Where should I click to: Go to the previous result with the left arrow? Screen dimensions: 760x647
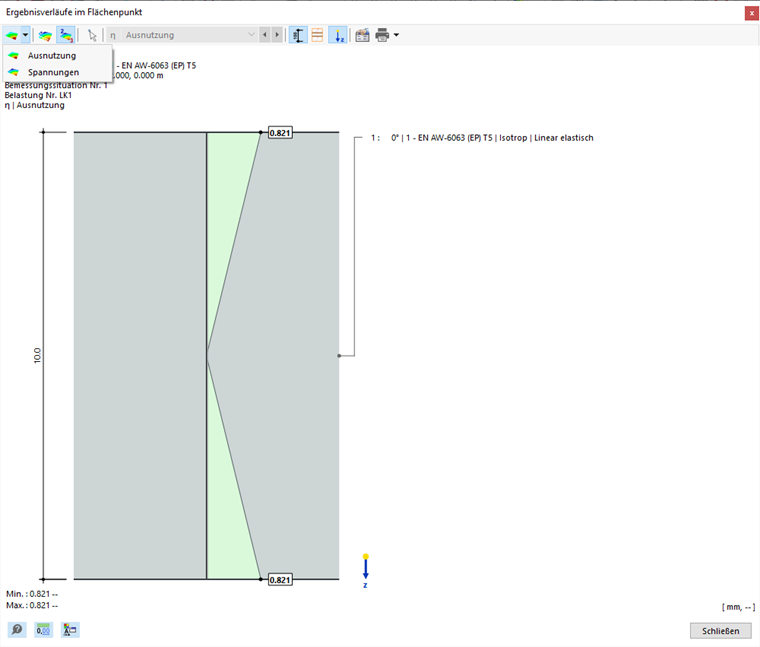(265, 35)
